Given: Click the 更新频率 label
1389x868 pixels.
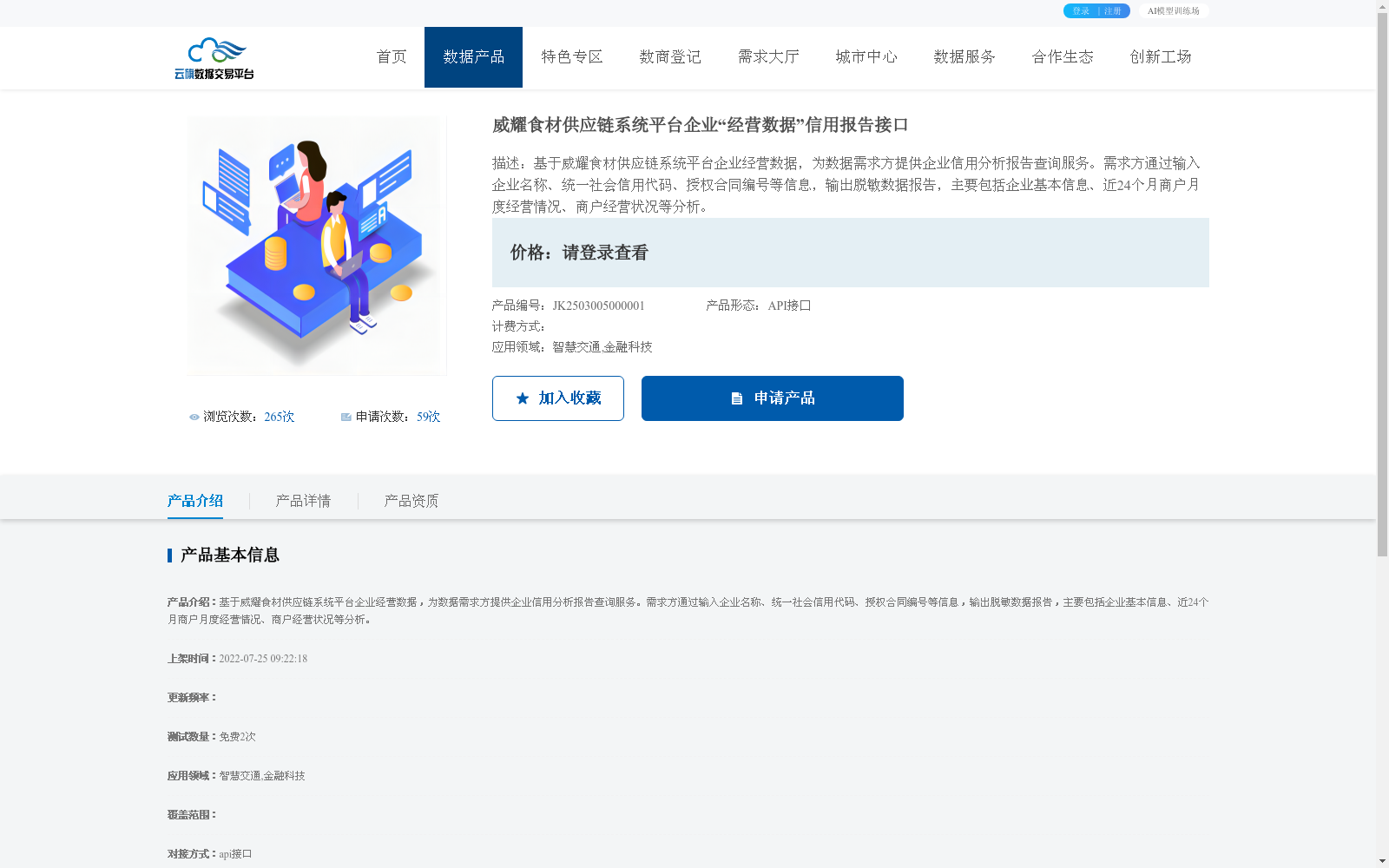Looking at the screenshot, I should [x=192, y=698].
